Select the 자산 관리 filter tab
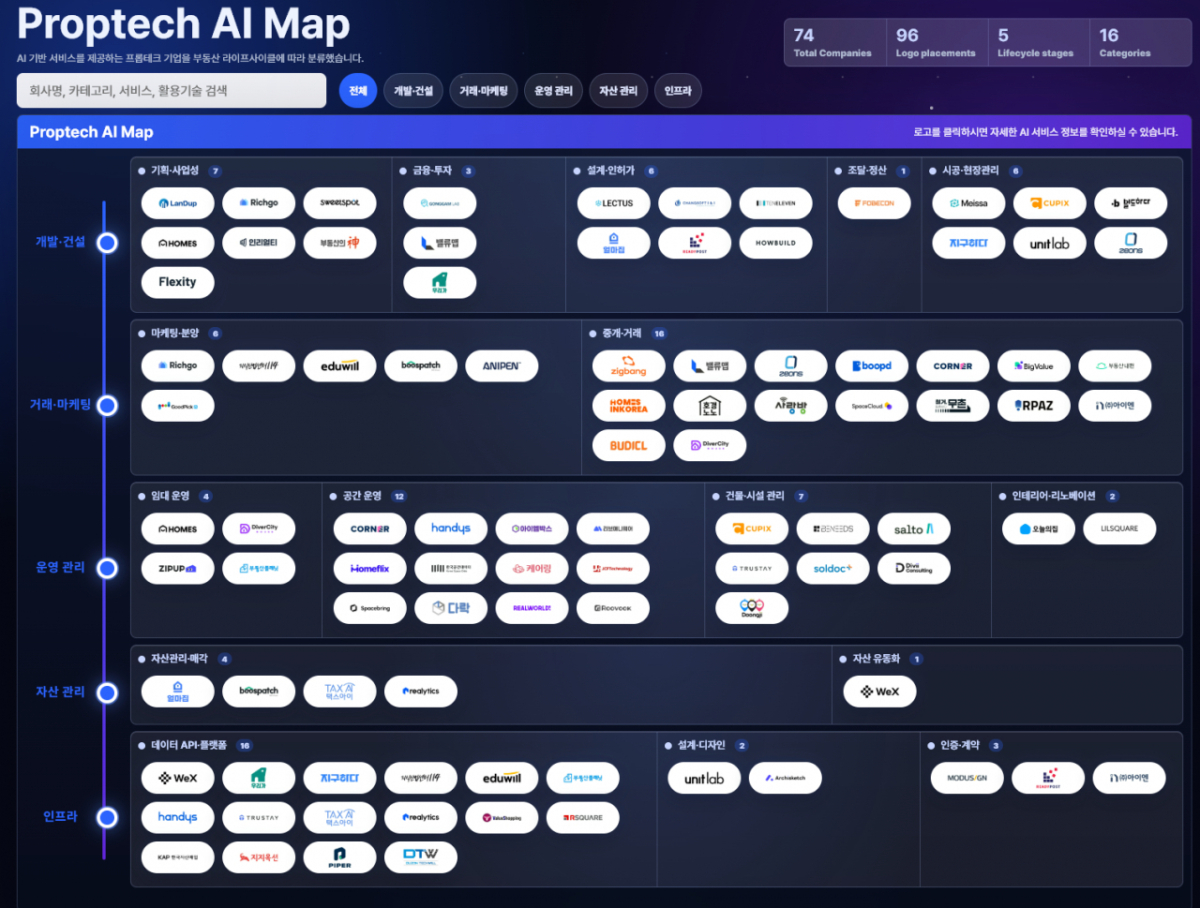The height and width of the screenshot is (908, 1200). pyautogui.click(x=618, y=91)
